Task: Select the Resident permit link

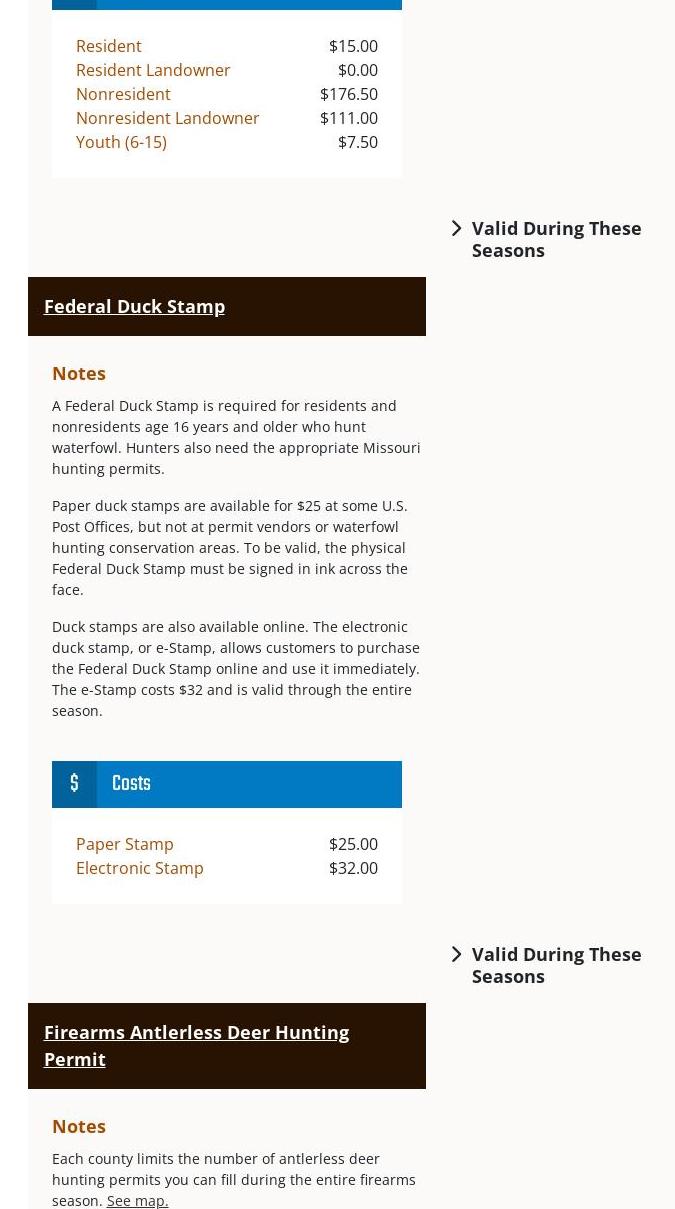Action: (108, 46)
